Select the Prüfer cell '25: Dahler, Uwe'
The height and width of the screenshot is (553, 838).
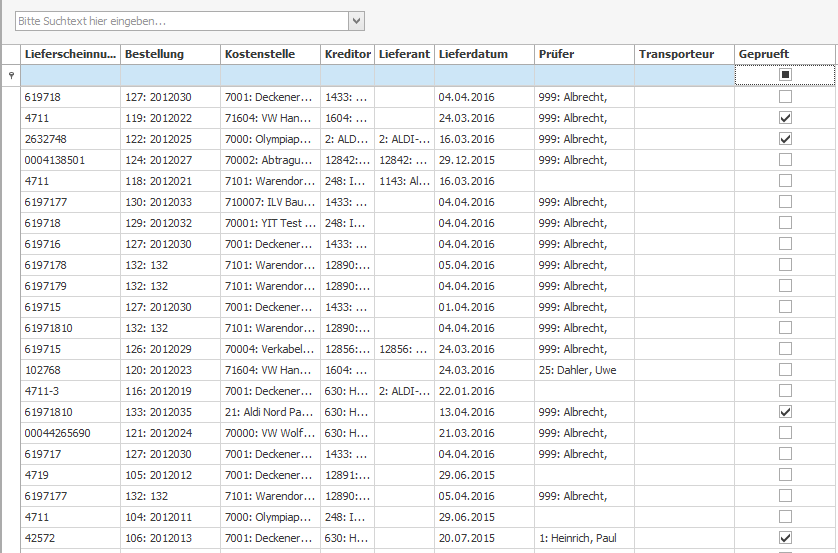pos(580,370)
